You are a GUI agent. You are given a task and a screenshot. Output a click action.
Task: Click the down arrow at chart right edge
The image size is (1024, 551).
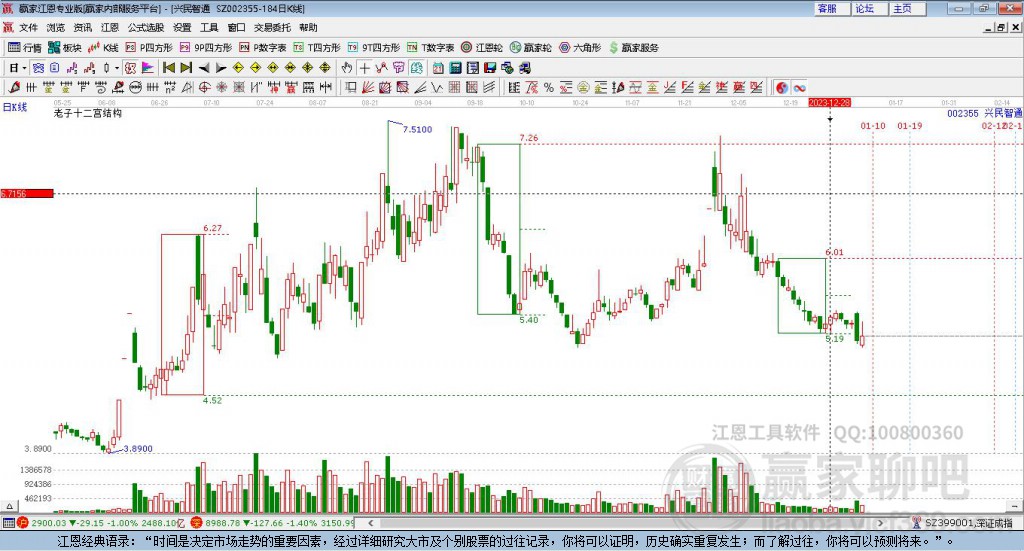(1016, 506)
